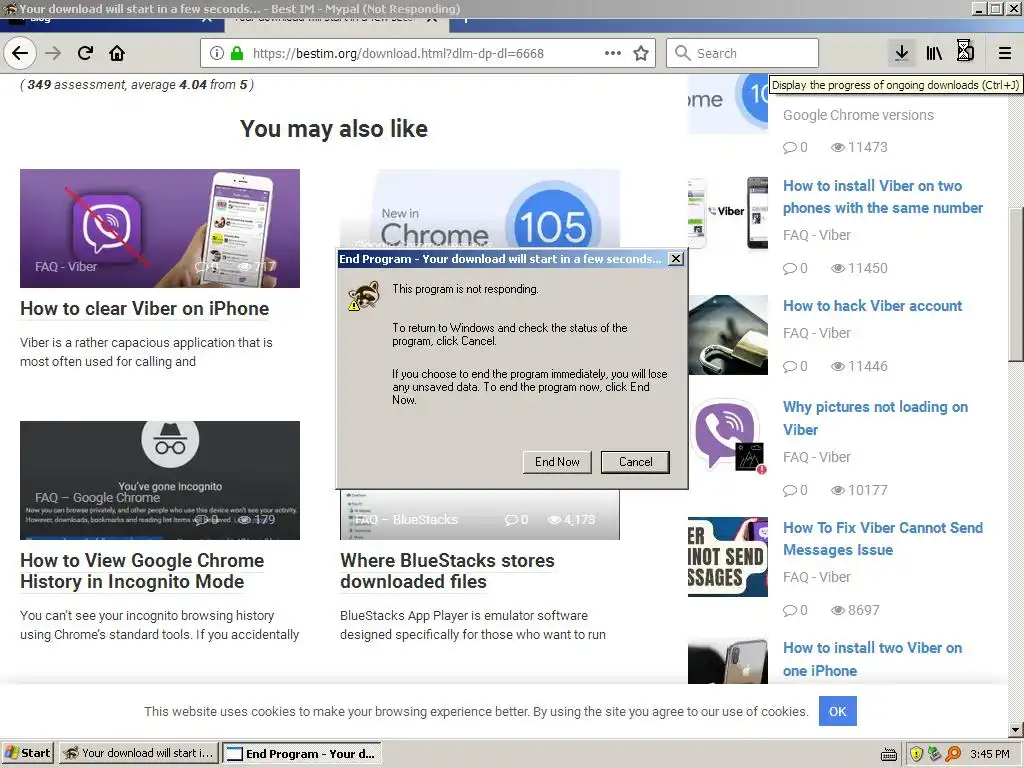Open How To Fix Viber Cannot Send Messages
Screen dimensions: 1024x768
pyautogui.click(x=882, y=539)
